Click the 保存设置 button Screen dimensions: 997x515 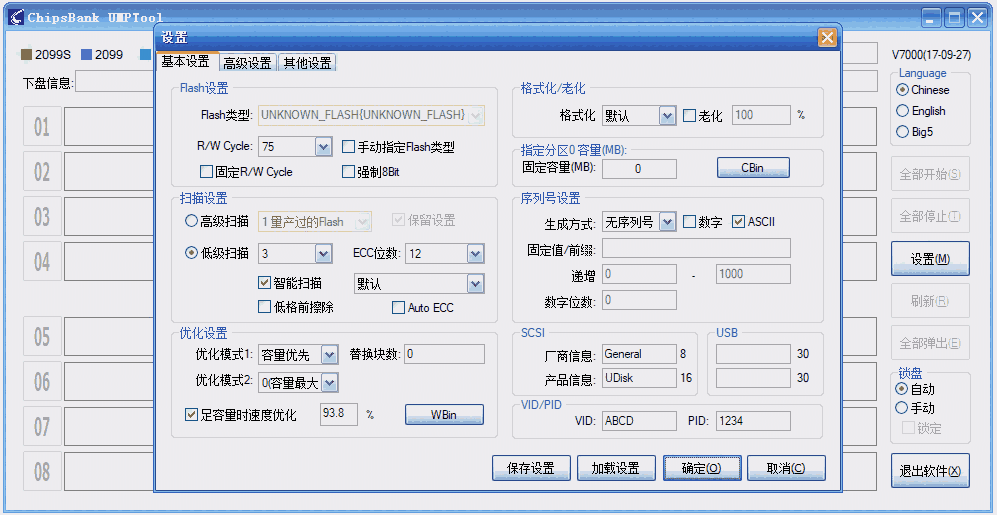(x=531, y=469)
